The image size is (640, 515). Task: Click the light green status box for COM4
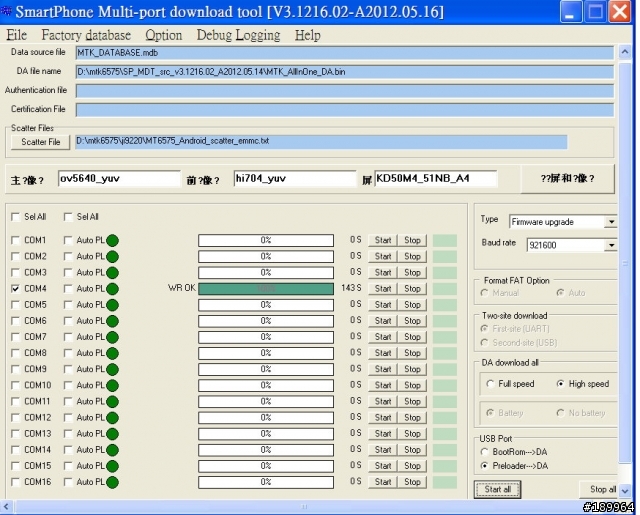click(x=445, y=289)
